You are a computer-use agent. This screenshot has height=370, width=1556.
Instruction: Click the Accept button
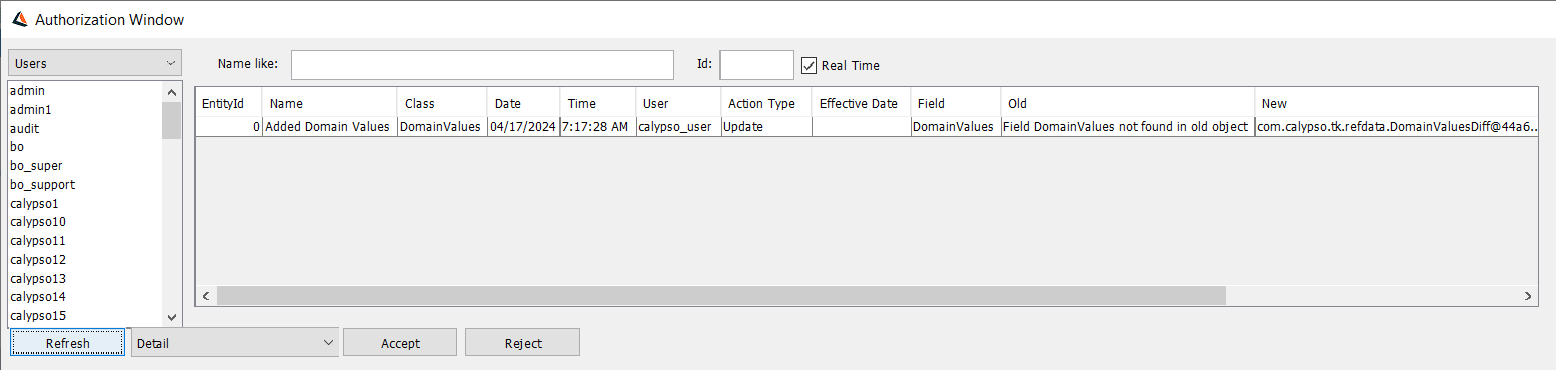point(400,342)
